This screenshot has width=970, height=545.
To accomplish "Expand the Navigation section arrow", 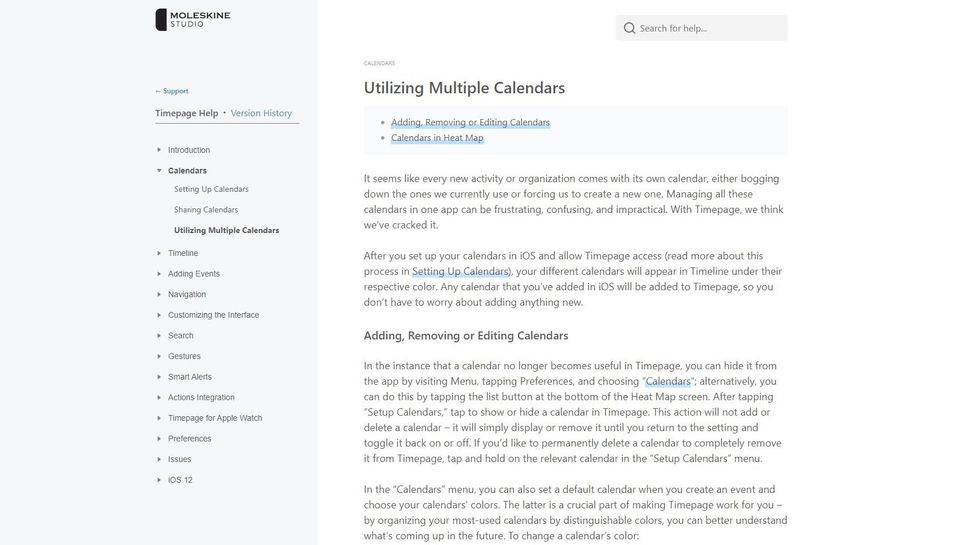I will [x=159, y=294].
